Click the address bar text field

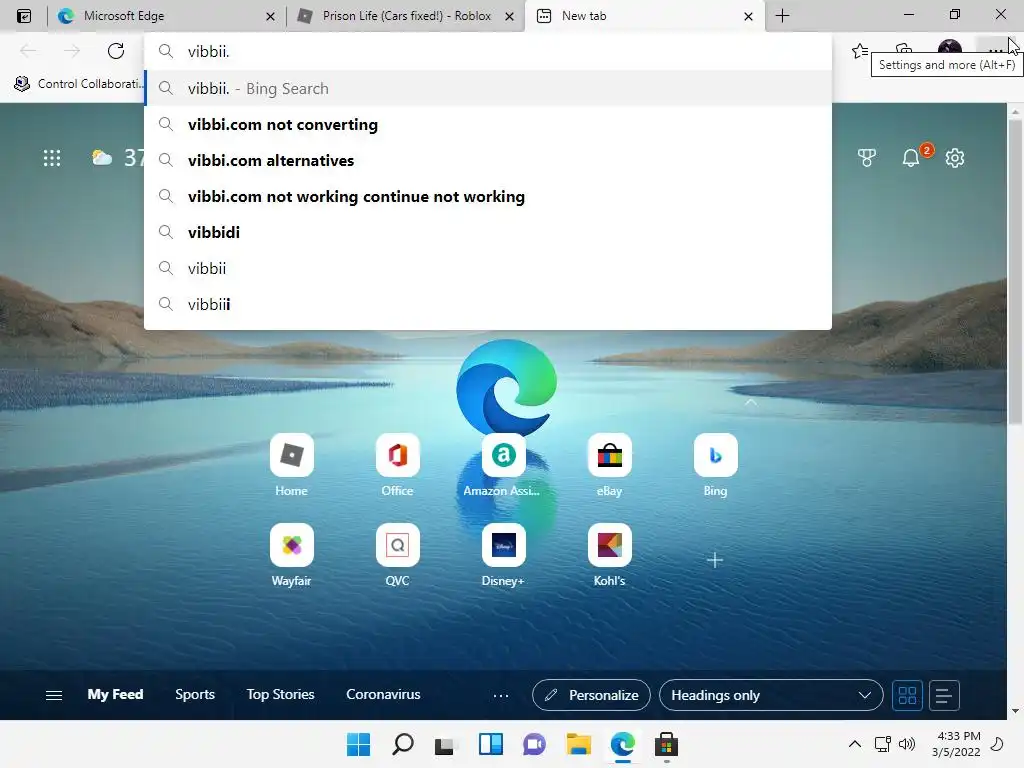coord(488,51)
